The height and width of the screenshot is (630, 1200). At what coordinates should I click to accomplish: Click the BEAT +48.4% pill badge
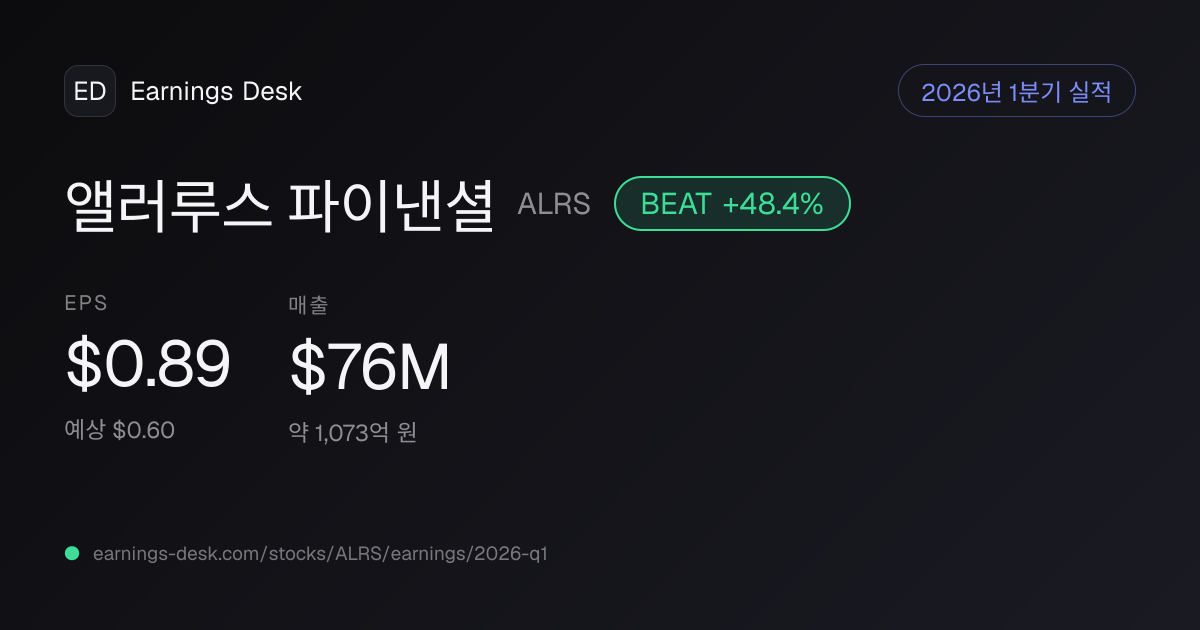[x=732, y=204]
